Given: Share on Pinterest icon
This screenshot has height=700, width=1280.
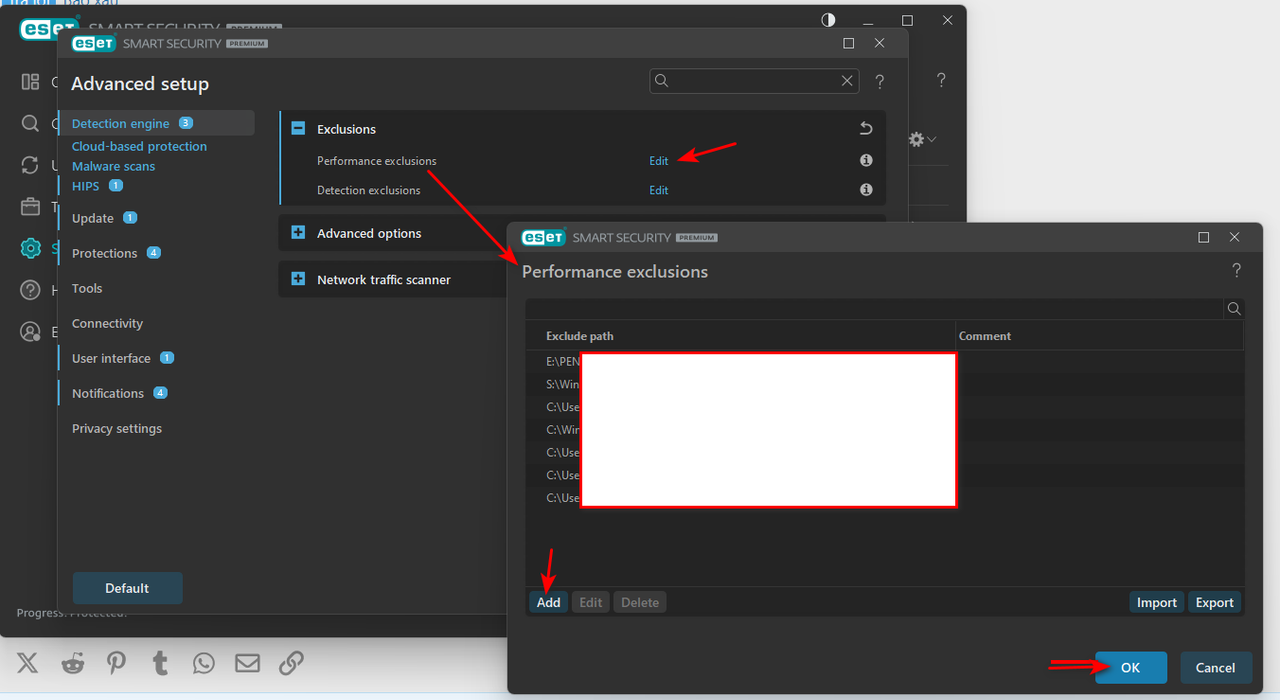Looking at the screenshot, I should point(117,662).
